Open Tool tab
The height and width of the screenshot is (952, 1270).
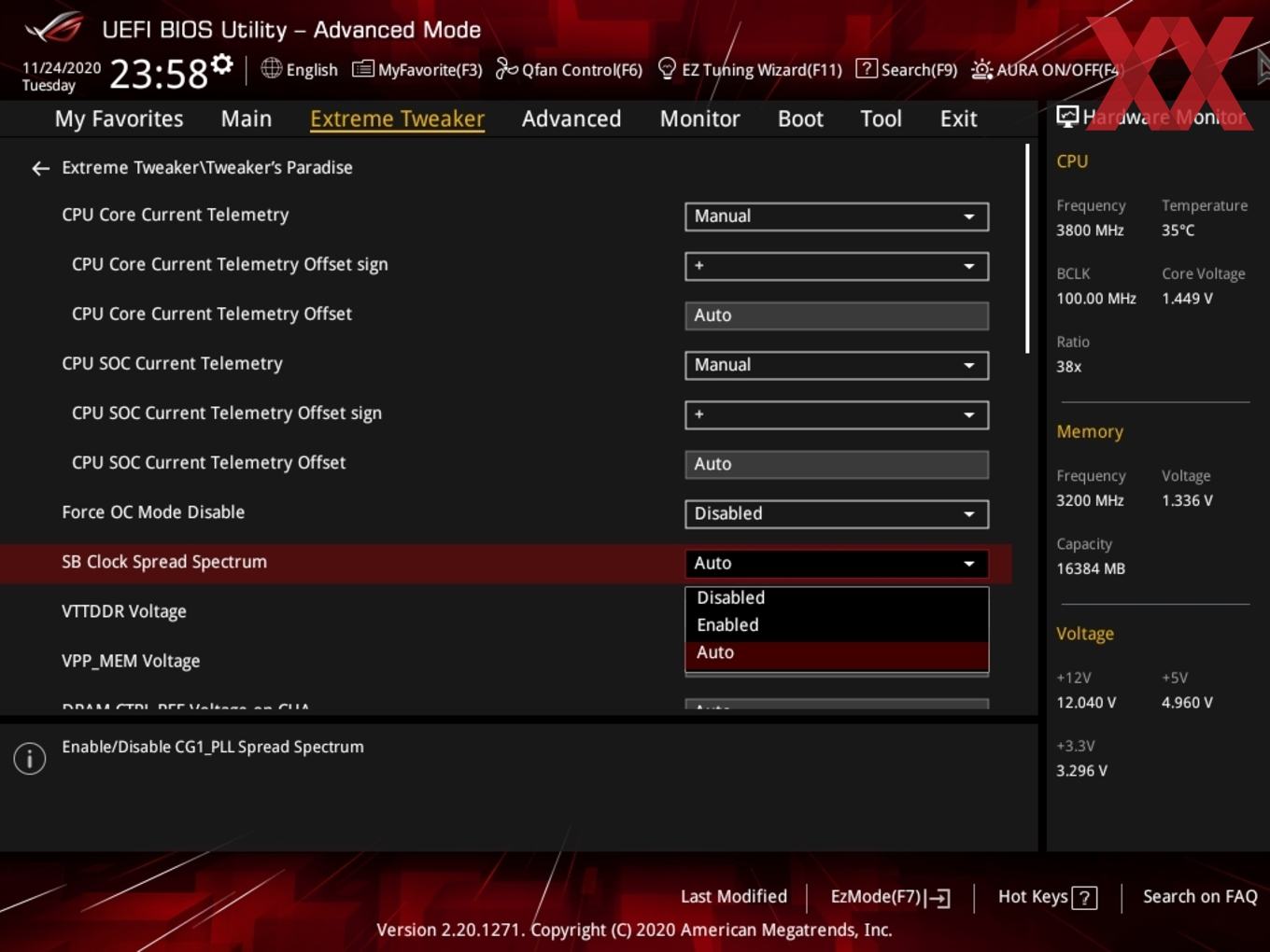(881, 119)
